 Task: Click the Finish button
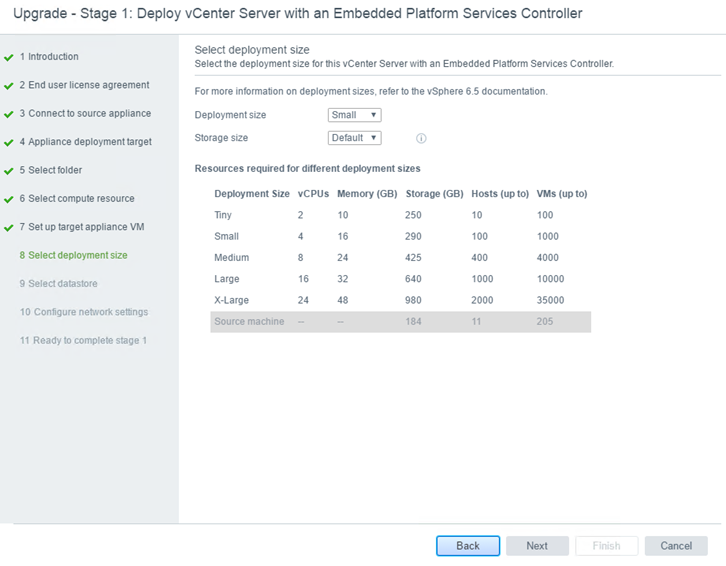[607, 546]
